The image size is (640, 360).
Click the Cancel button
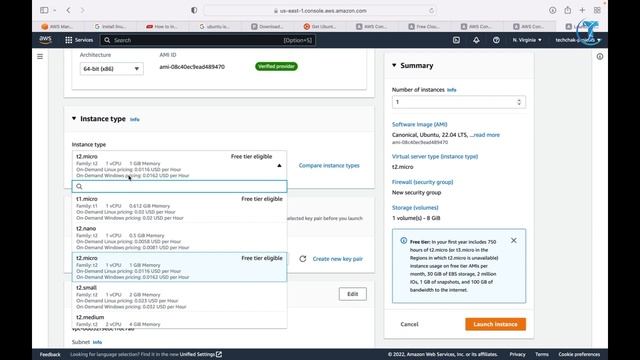pos(409,324)
